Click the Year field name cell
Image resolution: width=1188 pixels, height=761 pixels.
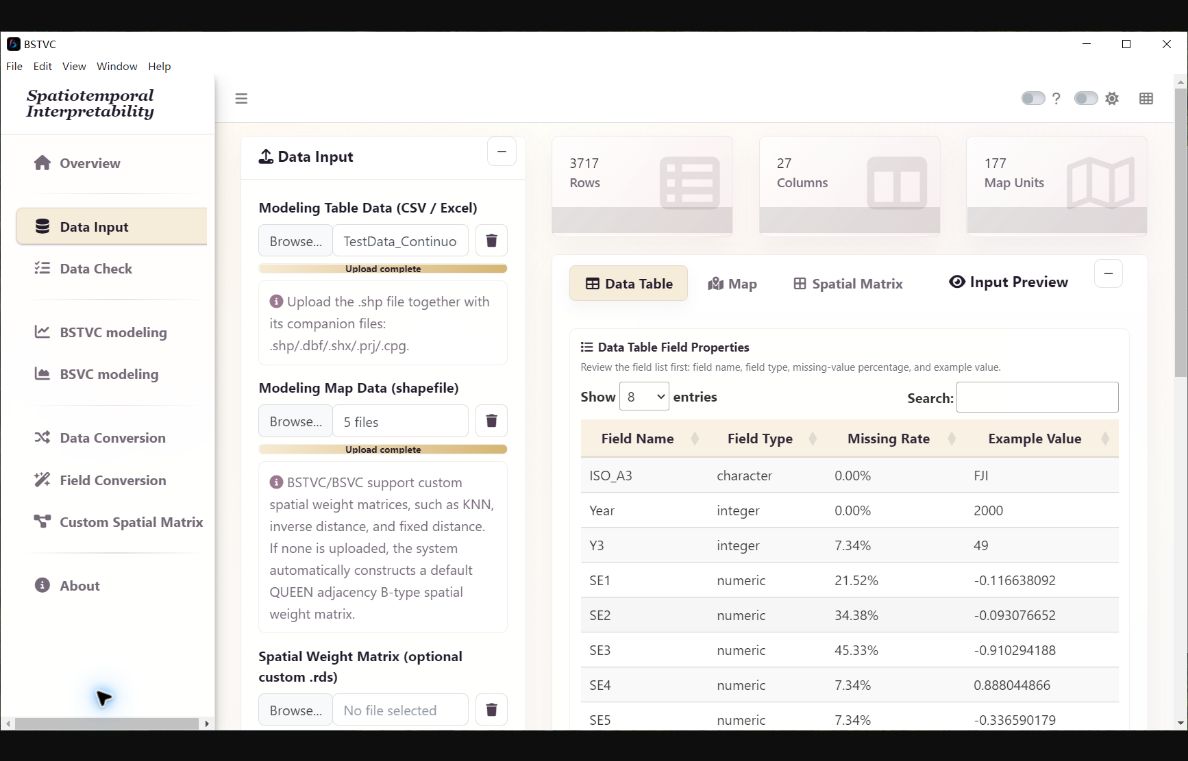coord(645,510)
